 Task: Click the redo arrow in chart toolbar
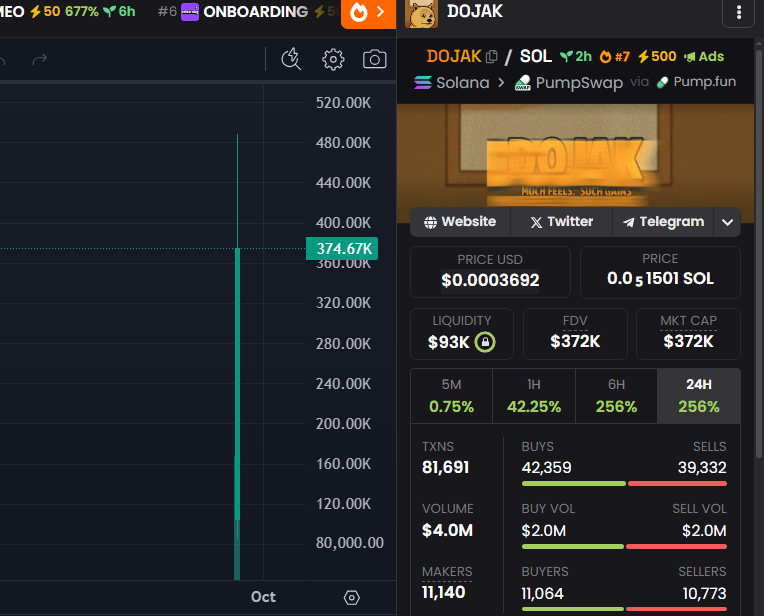[x=39, y=59]
